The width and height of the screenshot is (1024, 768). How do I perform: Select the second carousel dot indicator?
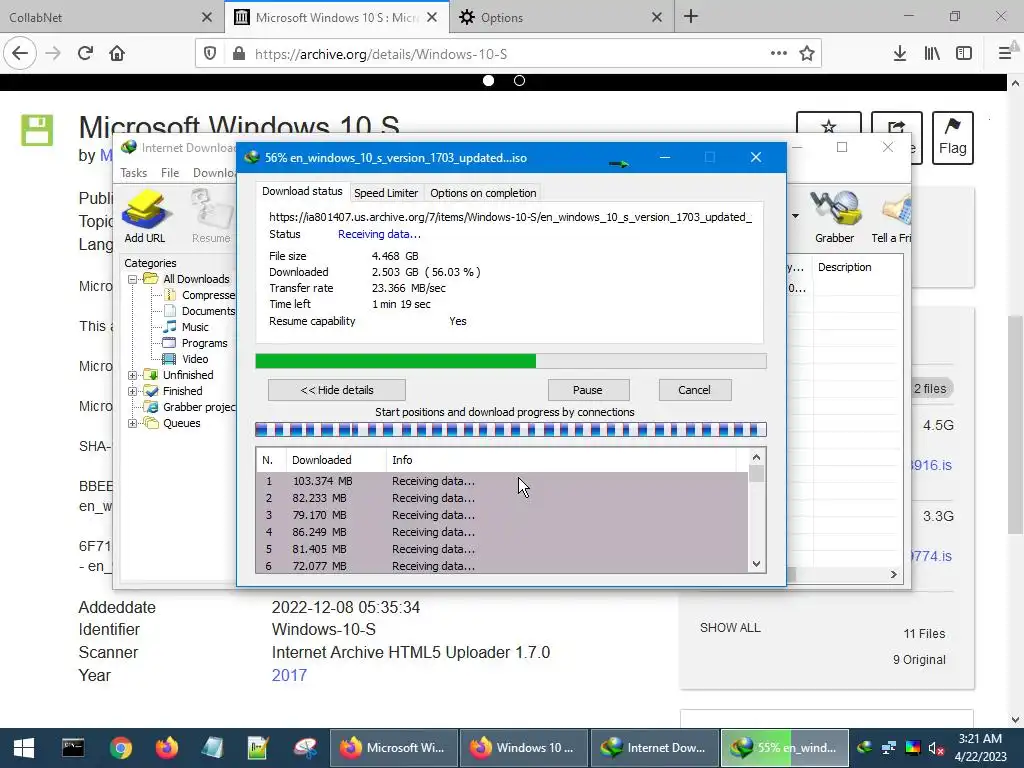(519, 80)
